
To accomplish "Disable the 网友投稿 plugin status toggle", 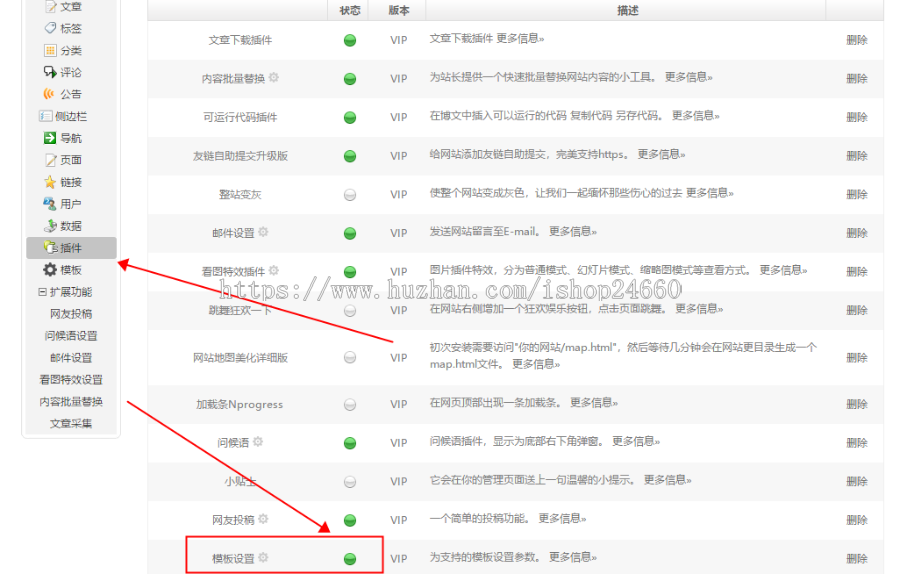I will tap(350, 521).
